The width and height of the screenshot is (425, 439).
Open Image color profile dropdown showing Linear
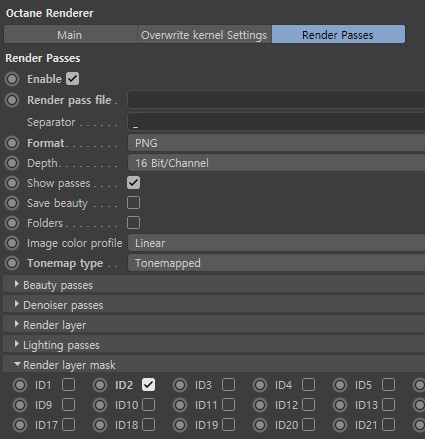(x=276, y=243)
